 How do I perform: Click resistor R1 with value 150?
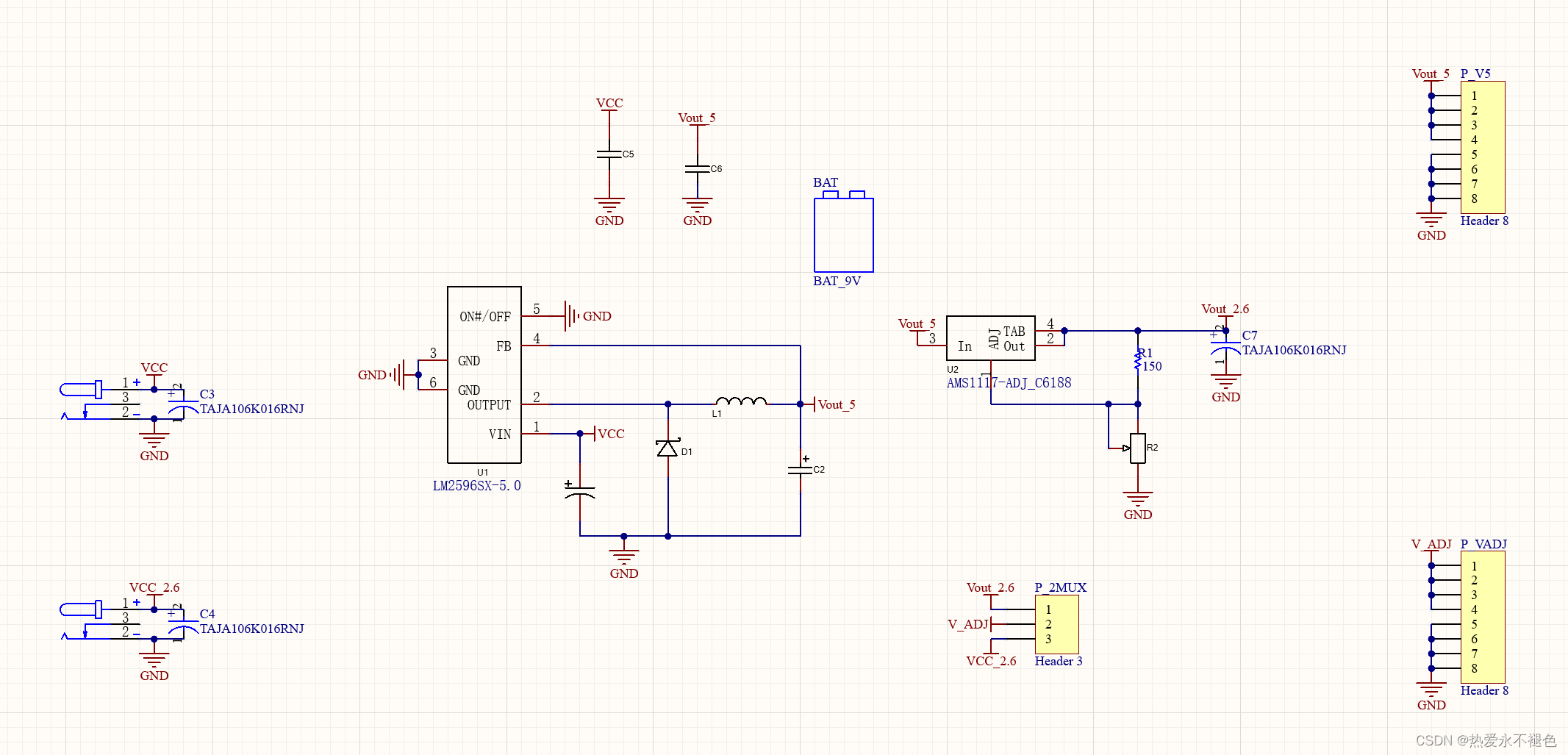(x=1137, y=360)
